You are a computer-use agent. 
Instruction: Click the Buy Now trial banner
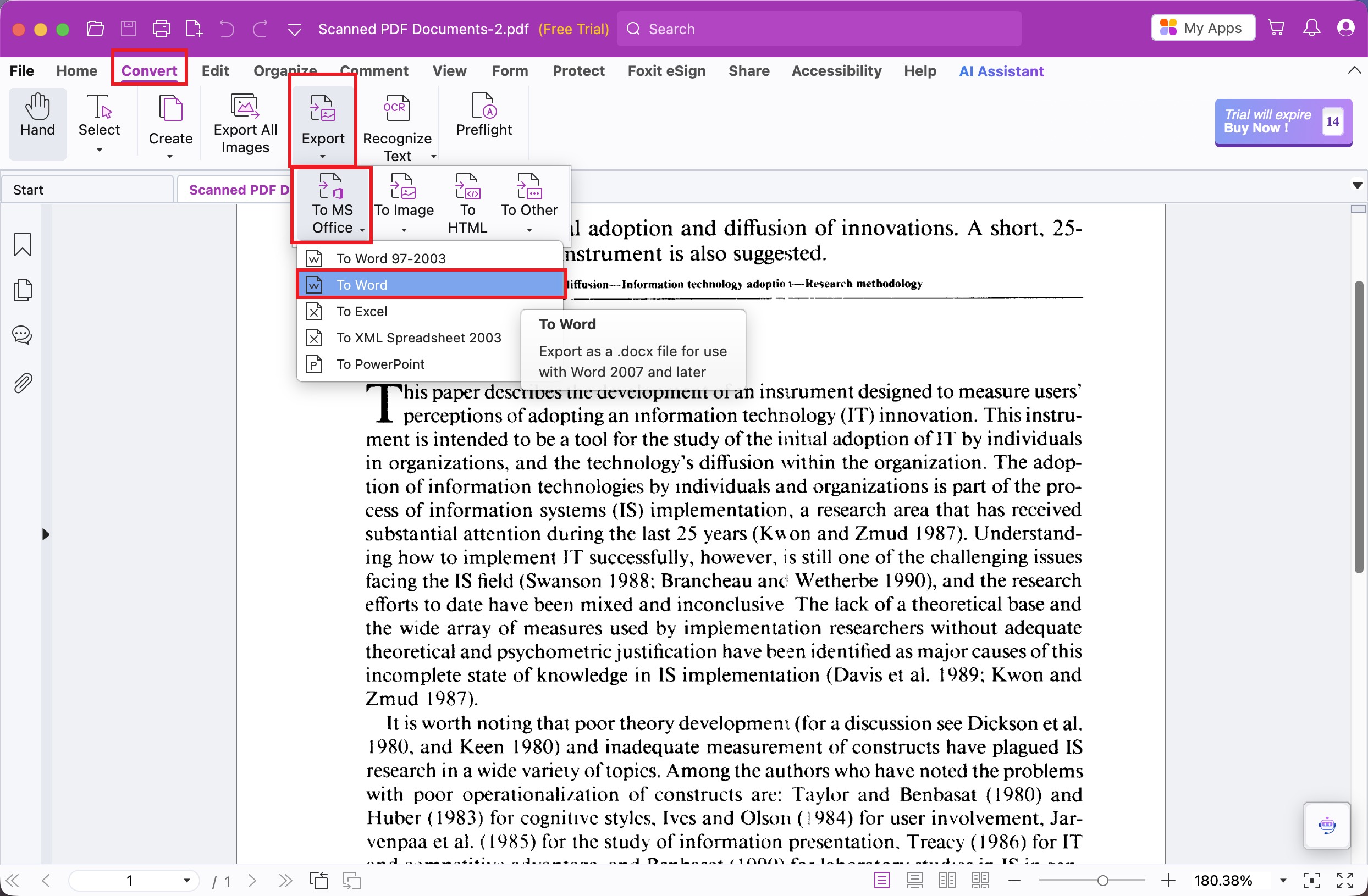point(1282,122)
